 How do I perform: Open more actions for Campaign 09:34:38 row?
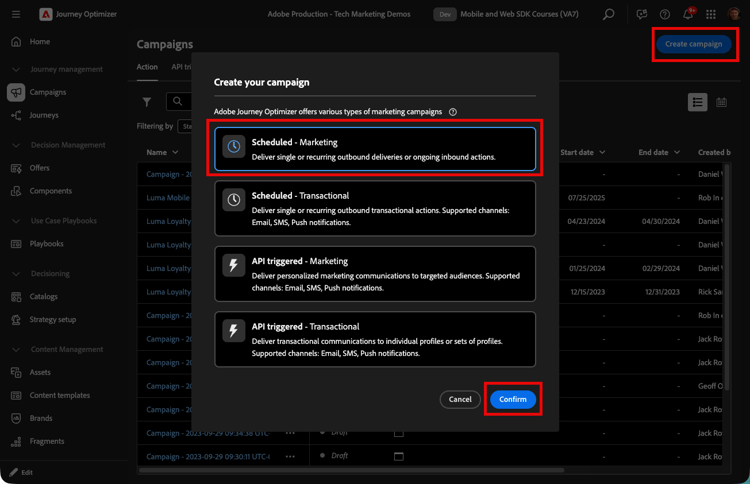290,433
